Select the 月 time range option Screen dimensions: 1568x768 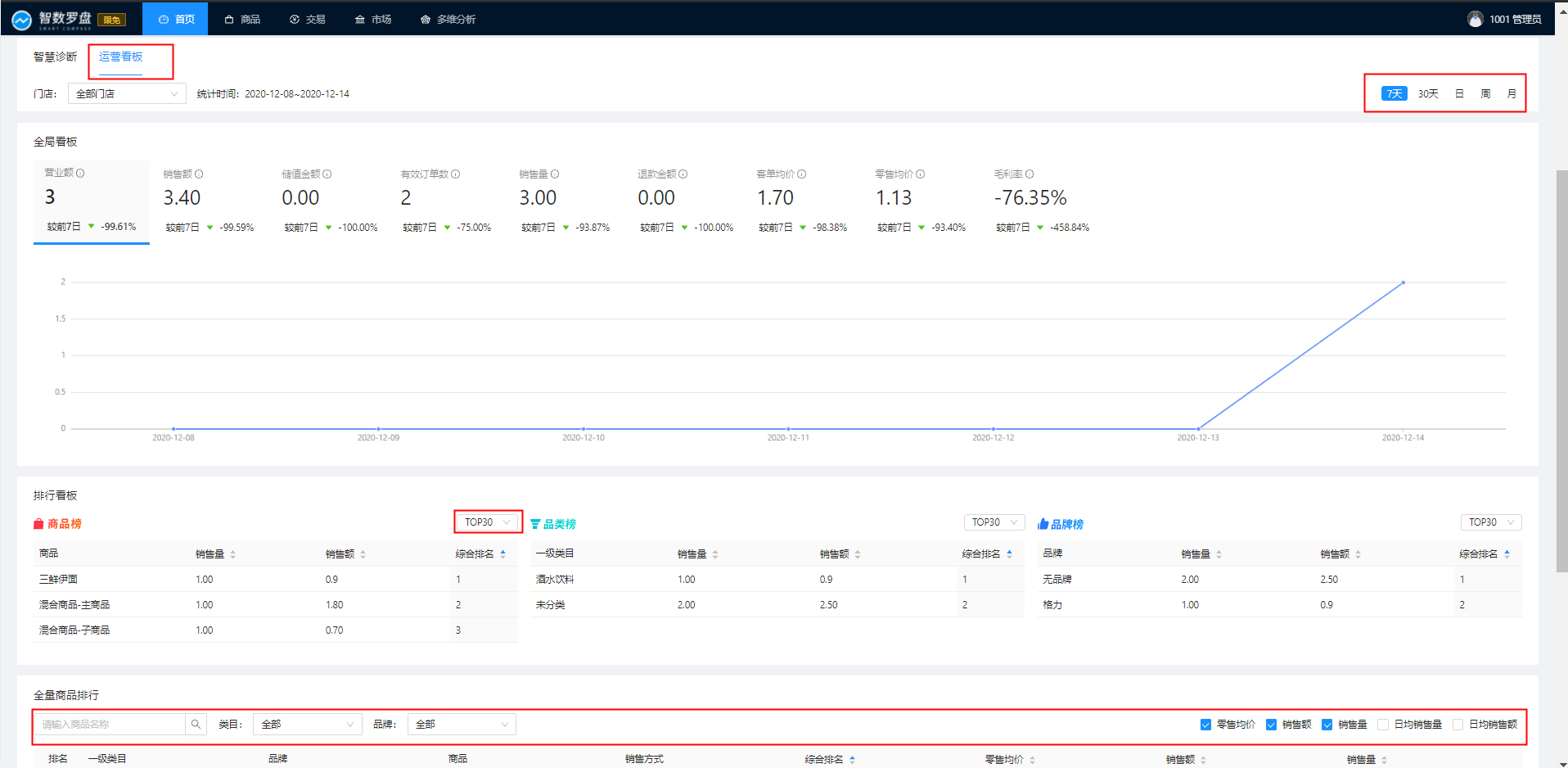coord(1512,94)
